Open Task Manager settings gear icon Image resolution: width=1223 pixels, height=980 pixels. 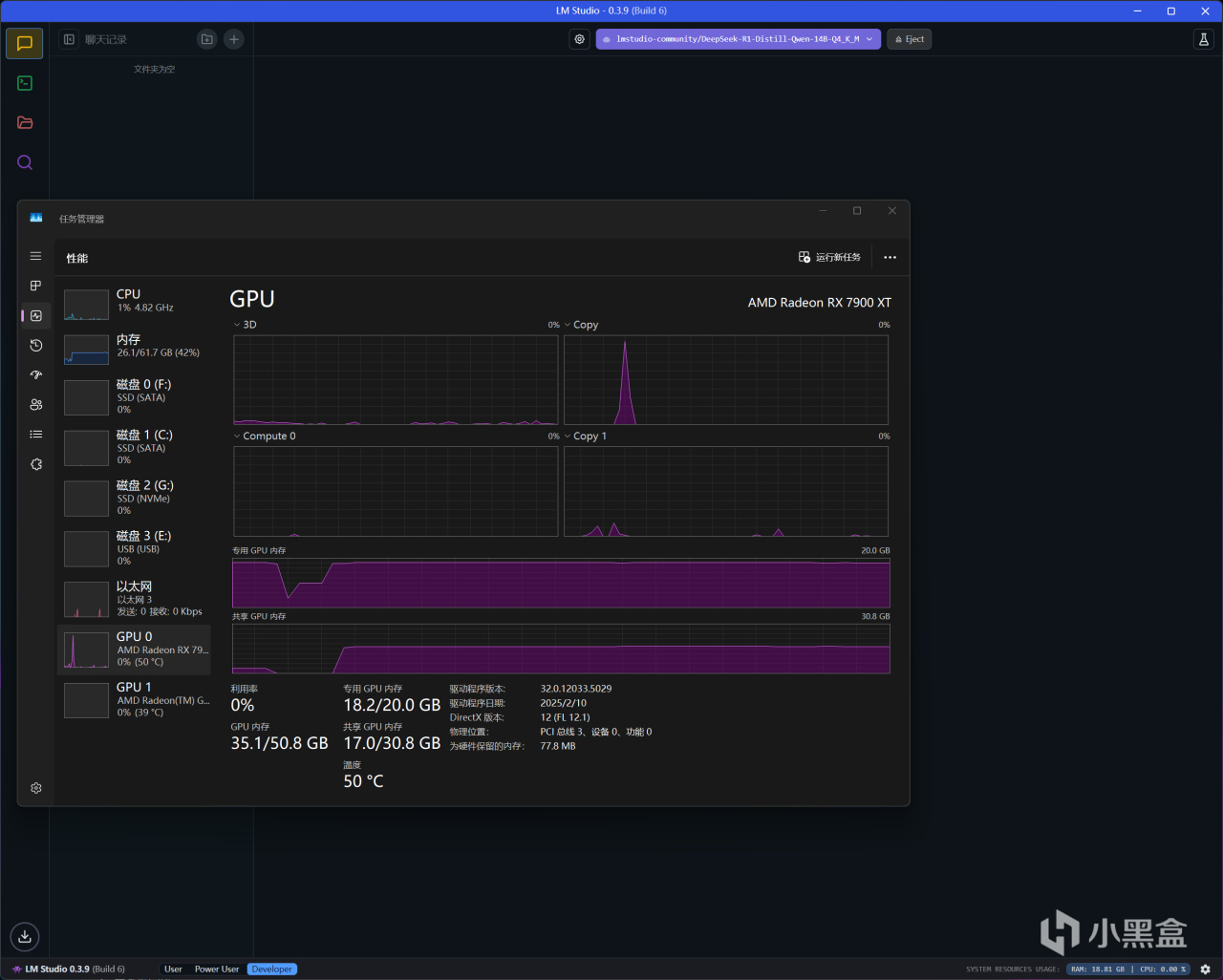click(x=36, y=788)
